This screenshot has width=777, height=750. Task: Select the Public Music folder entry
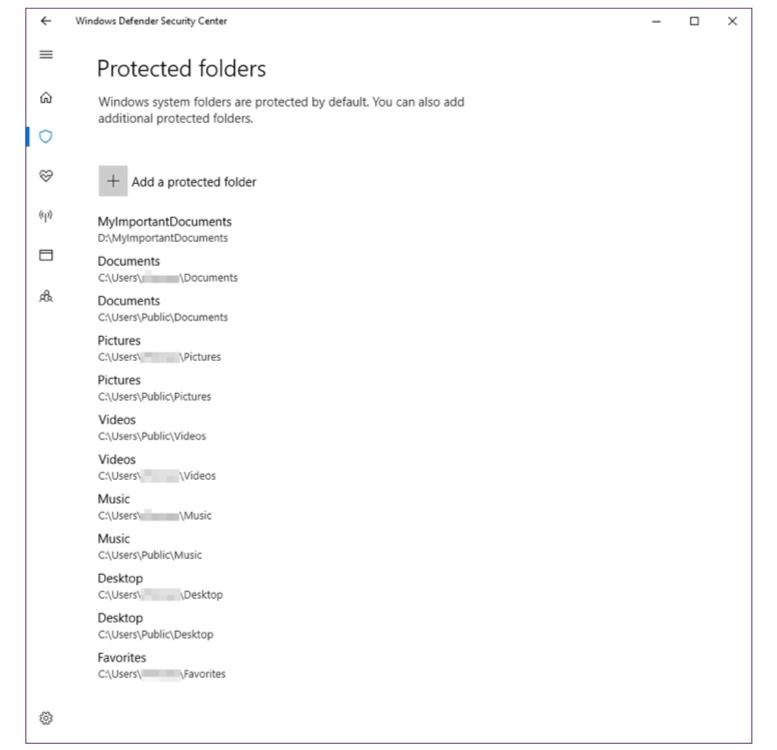click(150, 546)
